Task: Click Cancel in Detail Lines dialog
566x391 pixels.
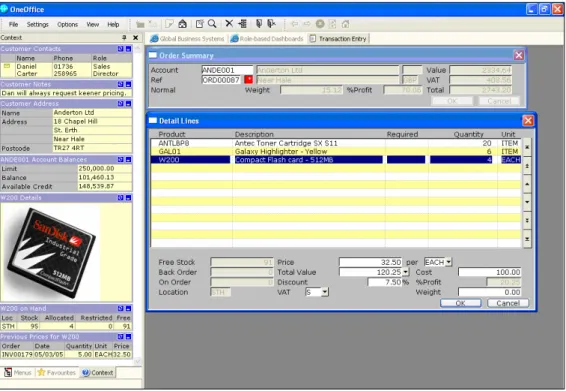Action: click(x=508, y=303)
